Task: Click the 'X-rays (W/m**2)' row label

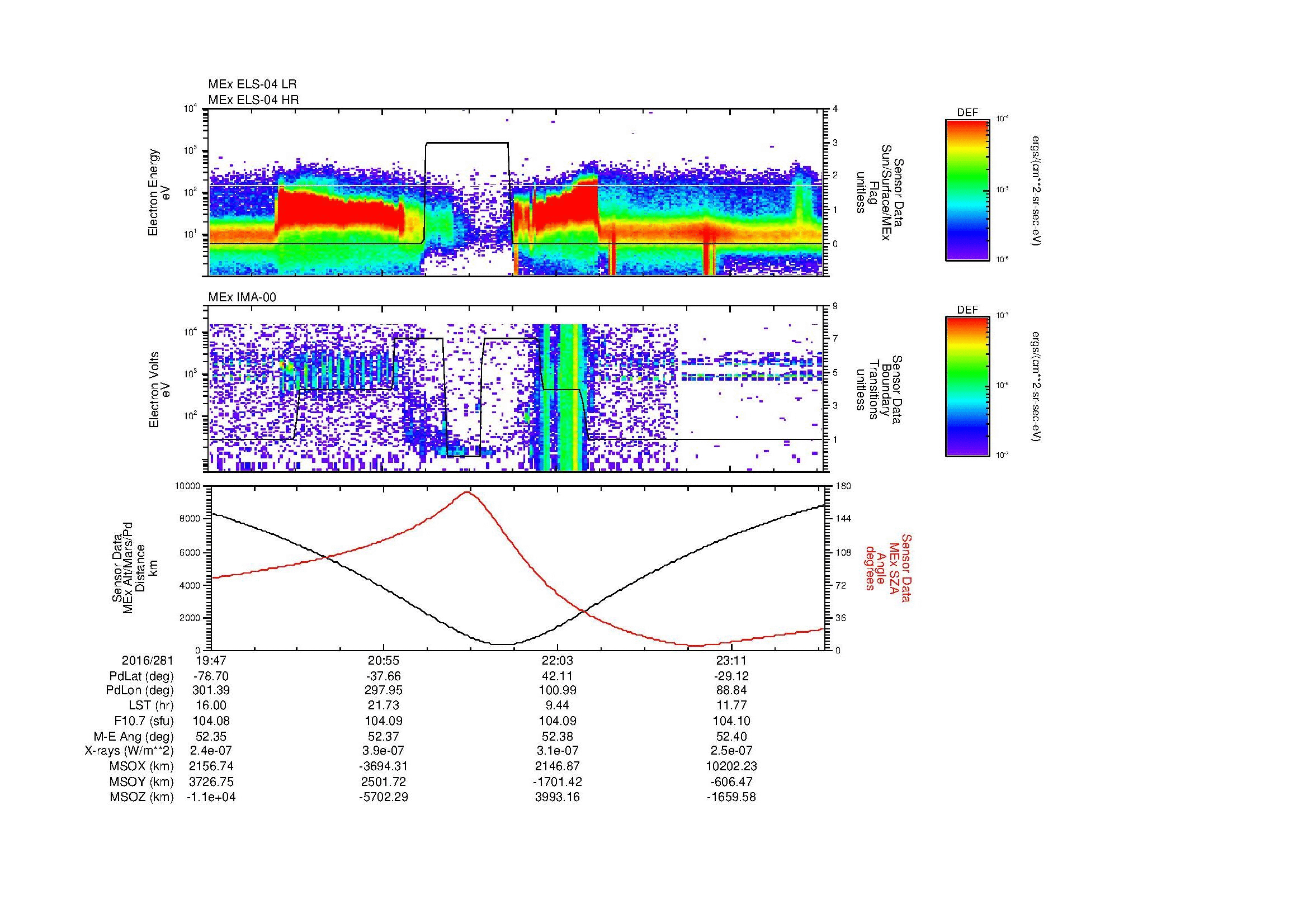Action: tap(129, 751)
